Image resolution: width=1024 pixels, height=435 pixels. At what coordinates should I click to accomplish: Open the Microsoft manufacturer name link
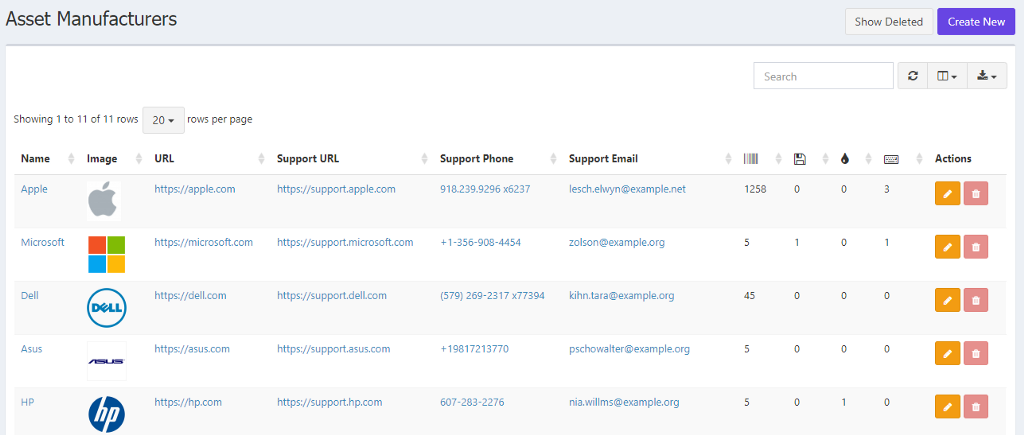point(43,242)
